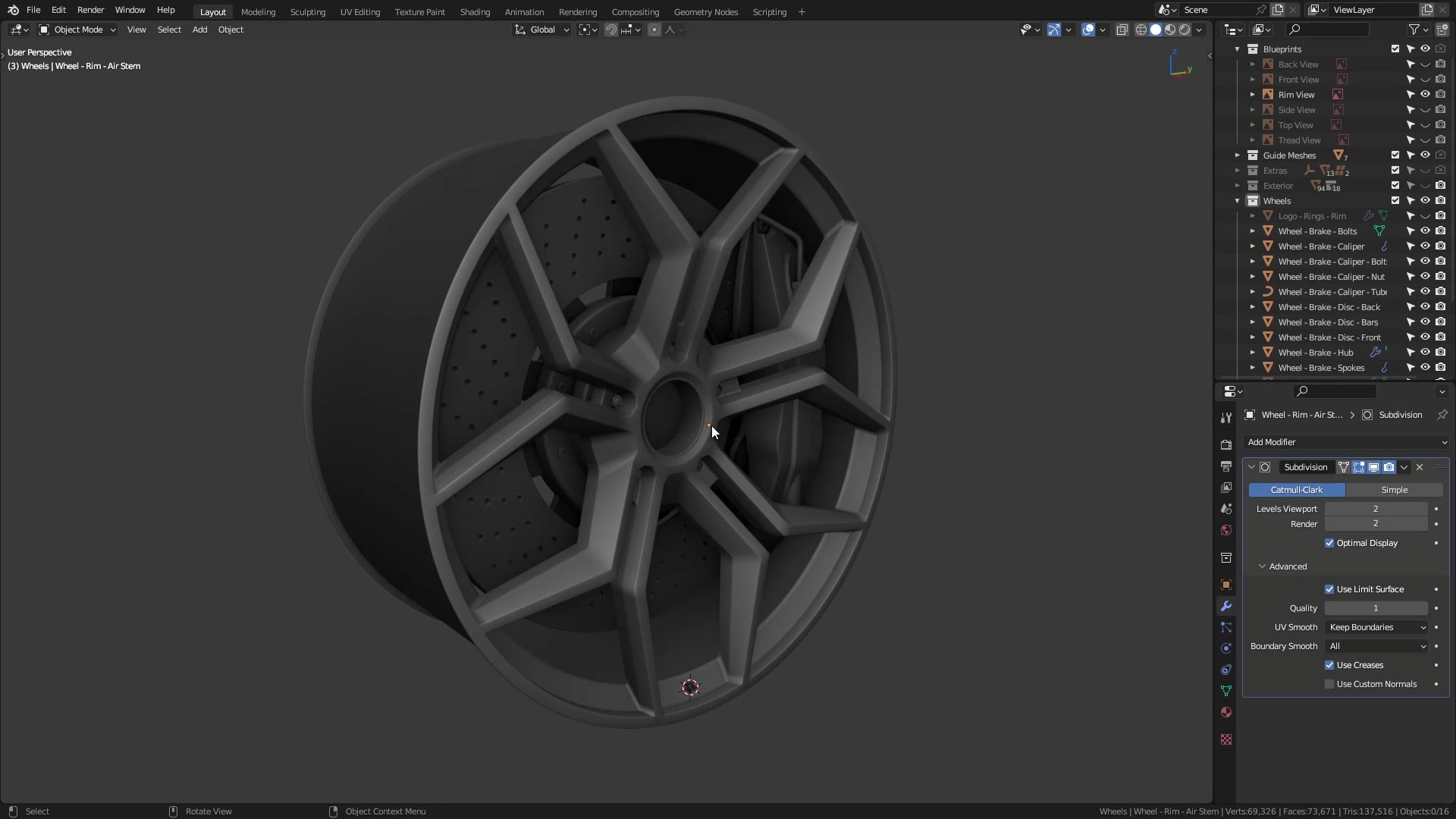Toggle modifier Edit Mode display button
The image size is (1456, 819).
1358,467
